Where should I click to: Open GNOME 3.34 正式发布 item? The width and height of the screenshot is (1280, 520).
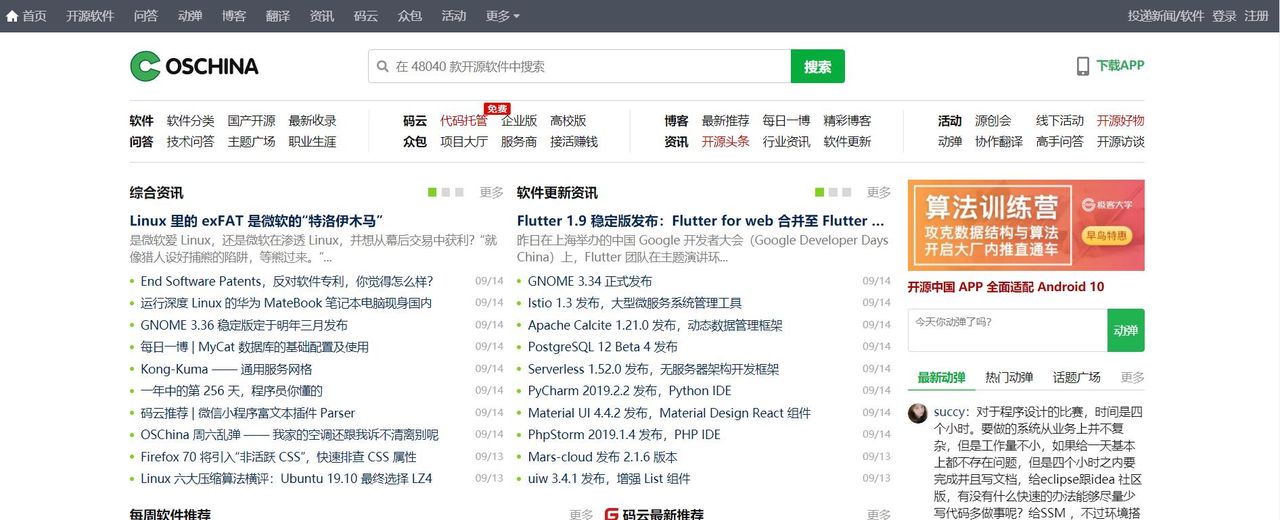pos(590,281)
